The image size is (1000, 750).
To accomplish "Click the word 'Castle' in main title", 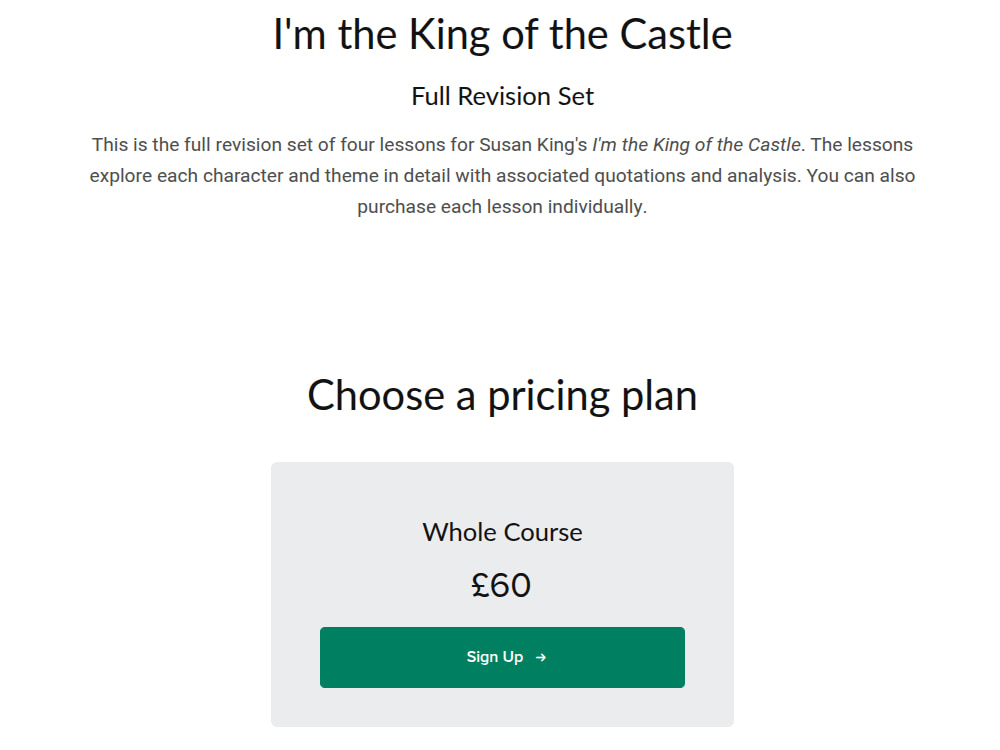I will [x=676, y=34].
